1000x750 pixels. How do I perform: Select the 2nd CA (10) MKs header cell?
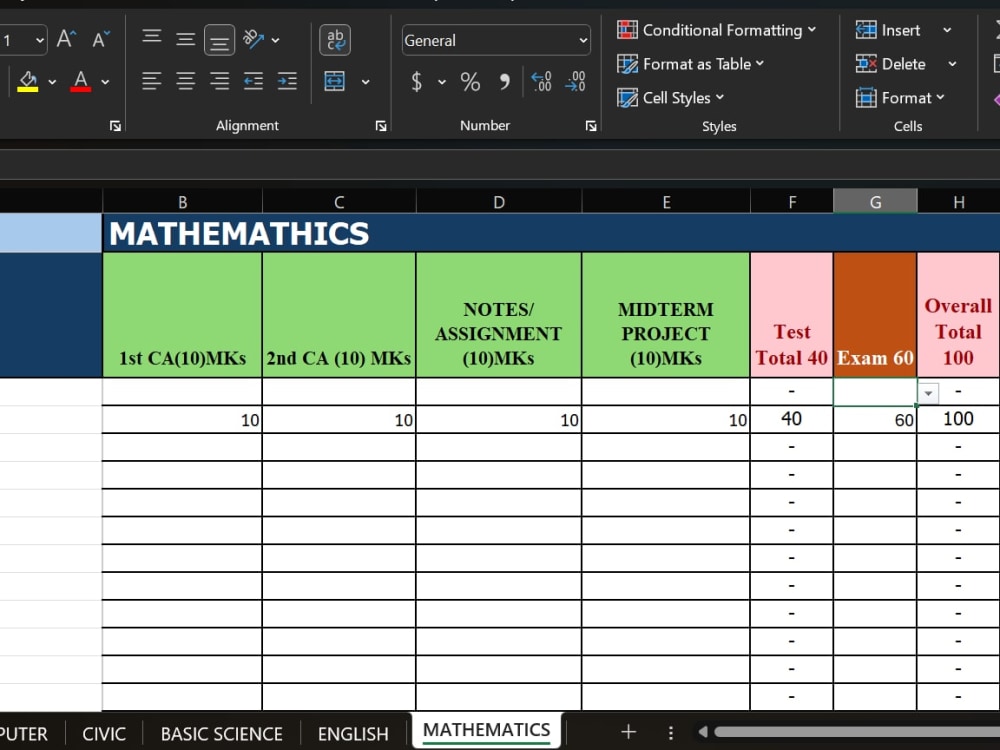[x=339, y=315]
